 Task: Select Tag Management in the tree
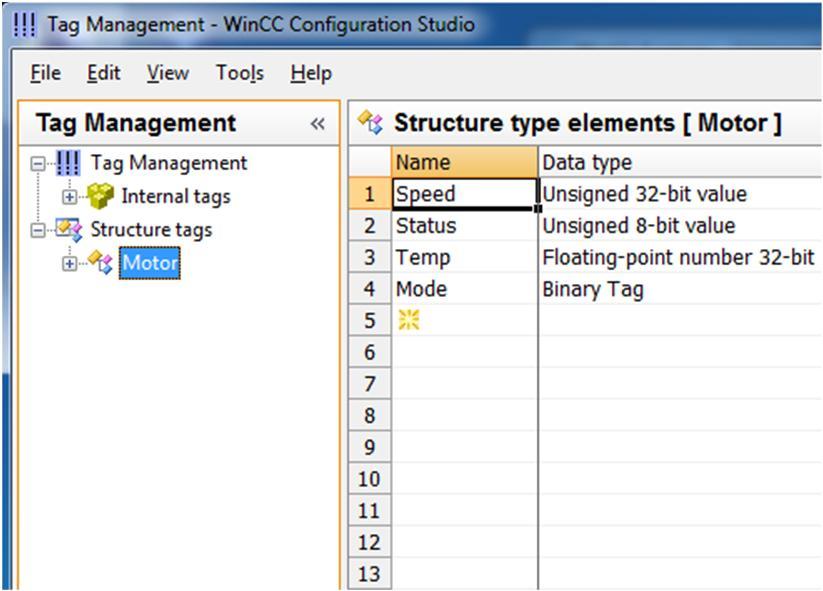[x=168, y=163]
